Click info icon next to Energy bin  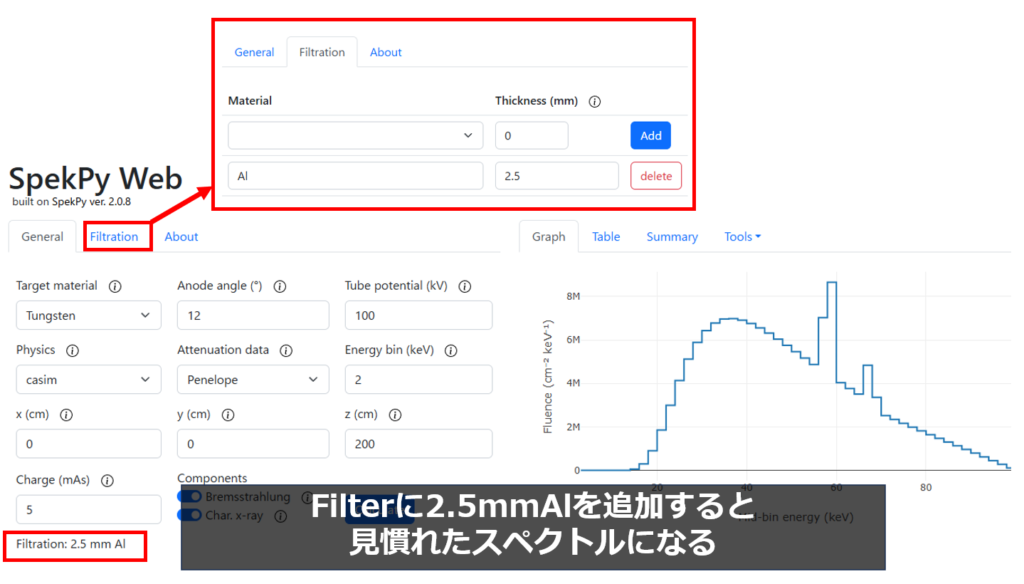pos(451,350)
